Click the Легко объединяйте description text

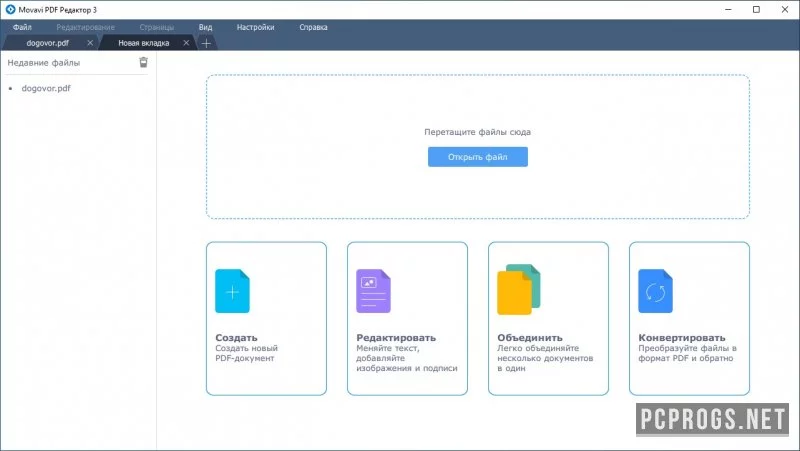tap(545, 358)
